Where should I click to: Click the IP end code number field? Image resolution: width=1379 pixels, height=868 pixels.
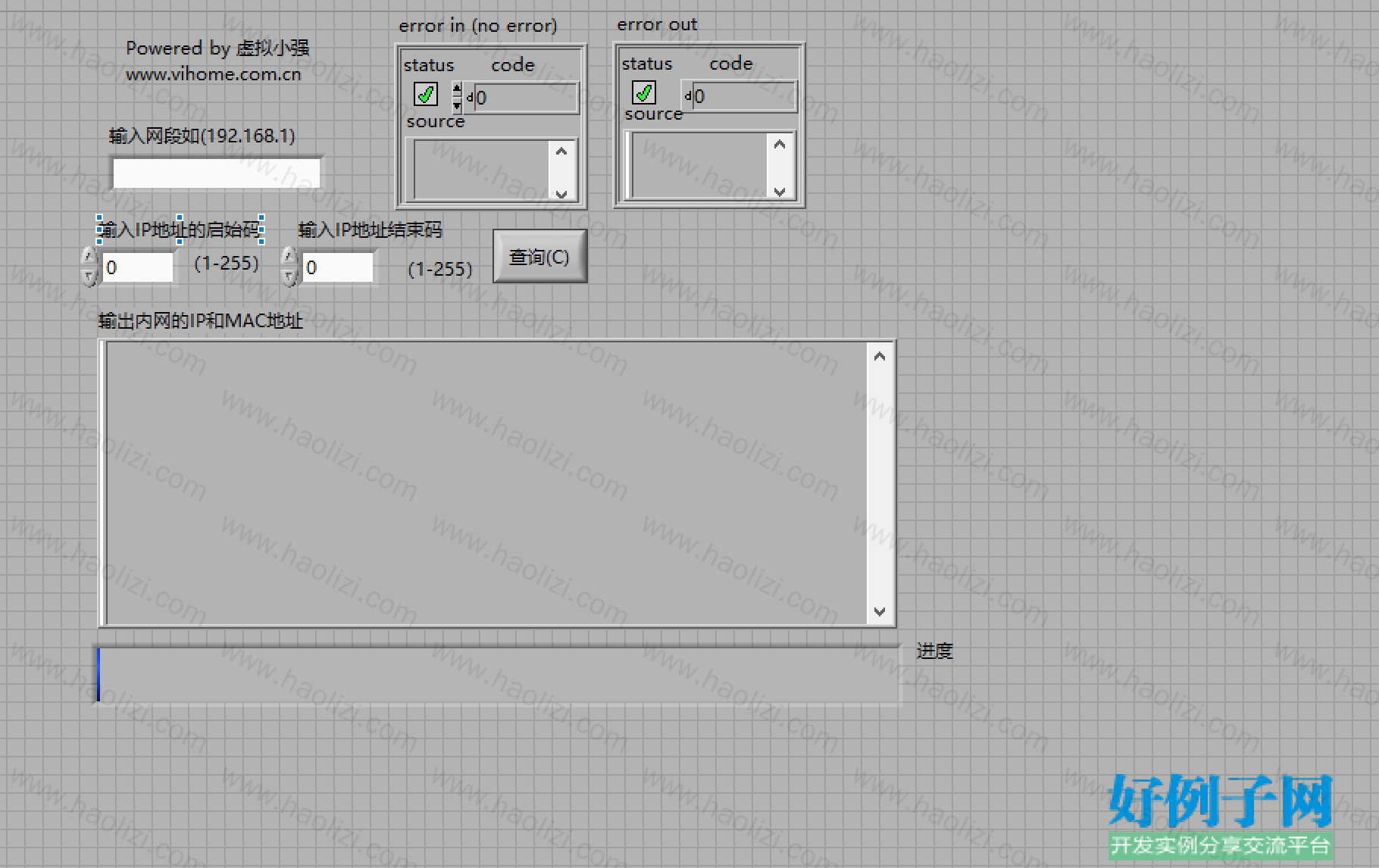338,267
